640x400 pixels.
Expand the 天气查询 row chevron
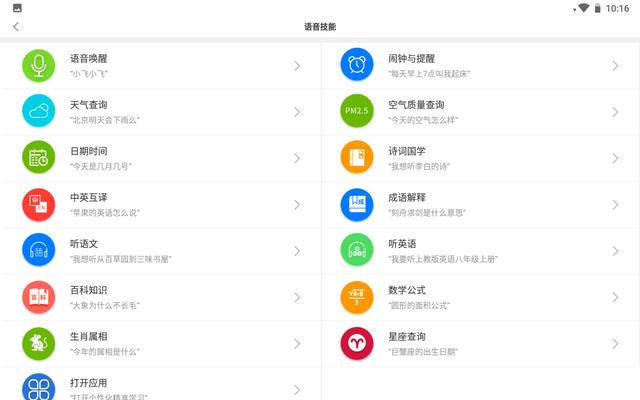[297, 112]
